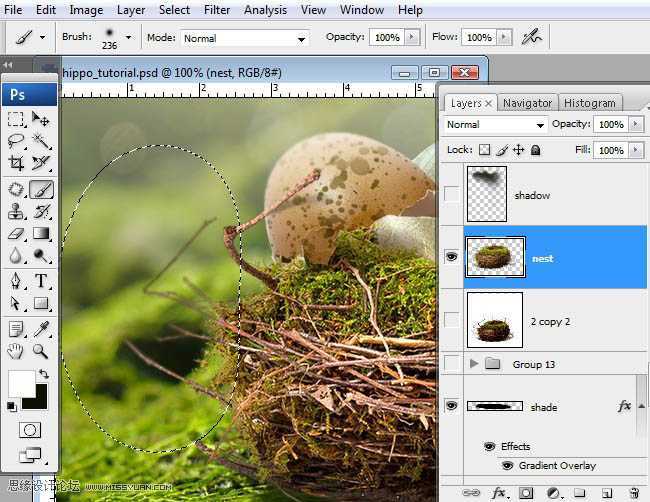
Task: Open the Filter menu
Action: [x=217, y=10]
